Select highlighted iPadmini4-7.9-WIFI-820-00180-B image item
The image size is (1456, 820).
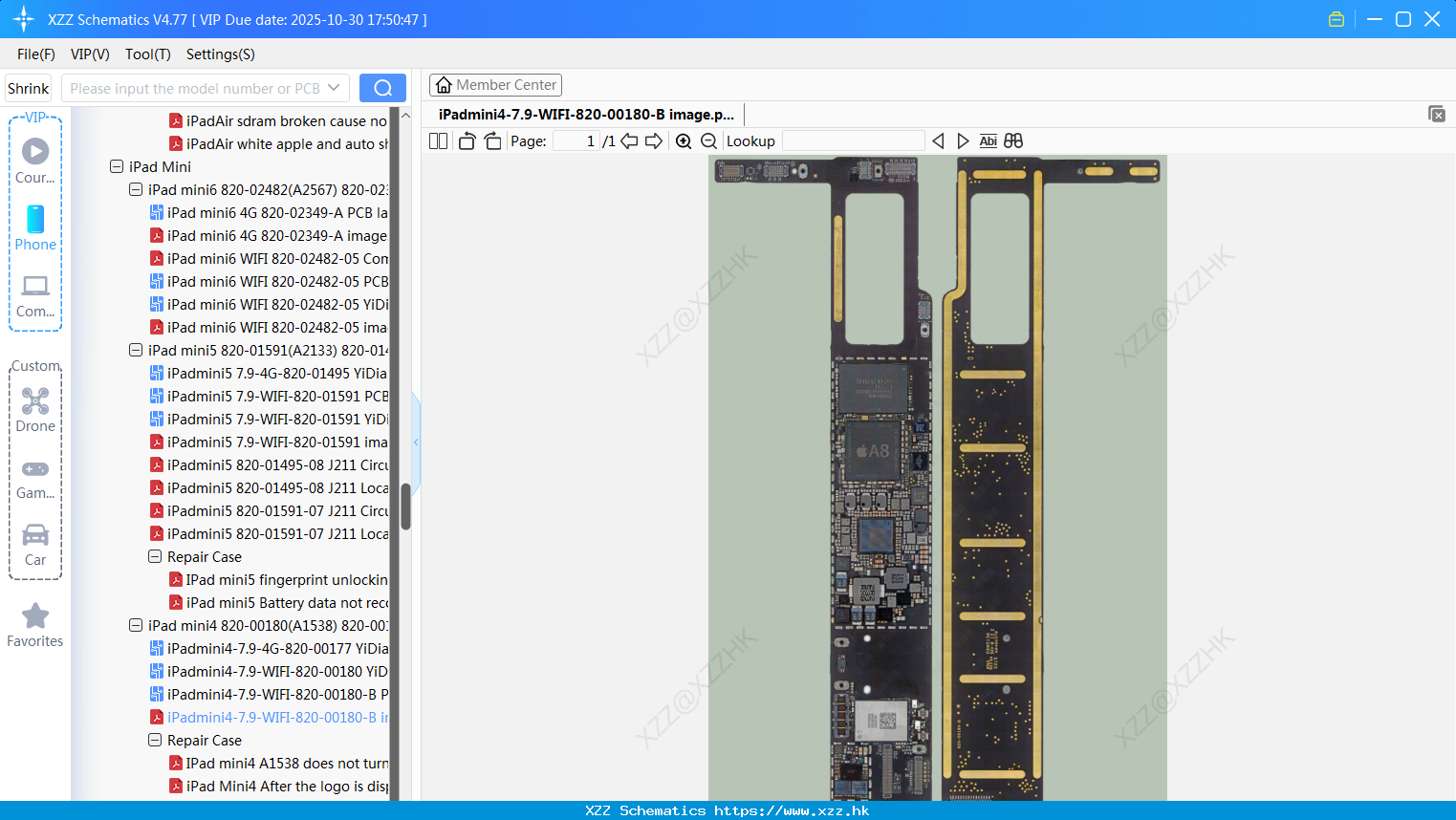pyautogui.click(x=269, y=717)
